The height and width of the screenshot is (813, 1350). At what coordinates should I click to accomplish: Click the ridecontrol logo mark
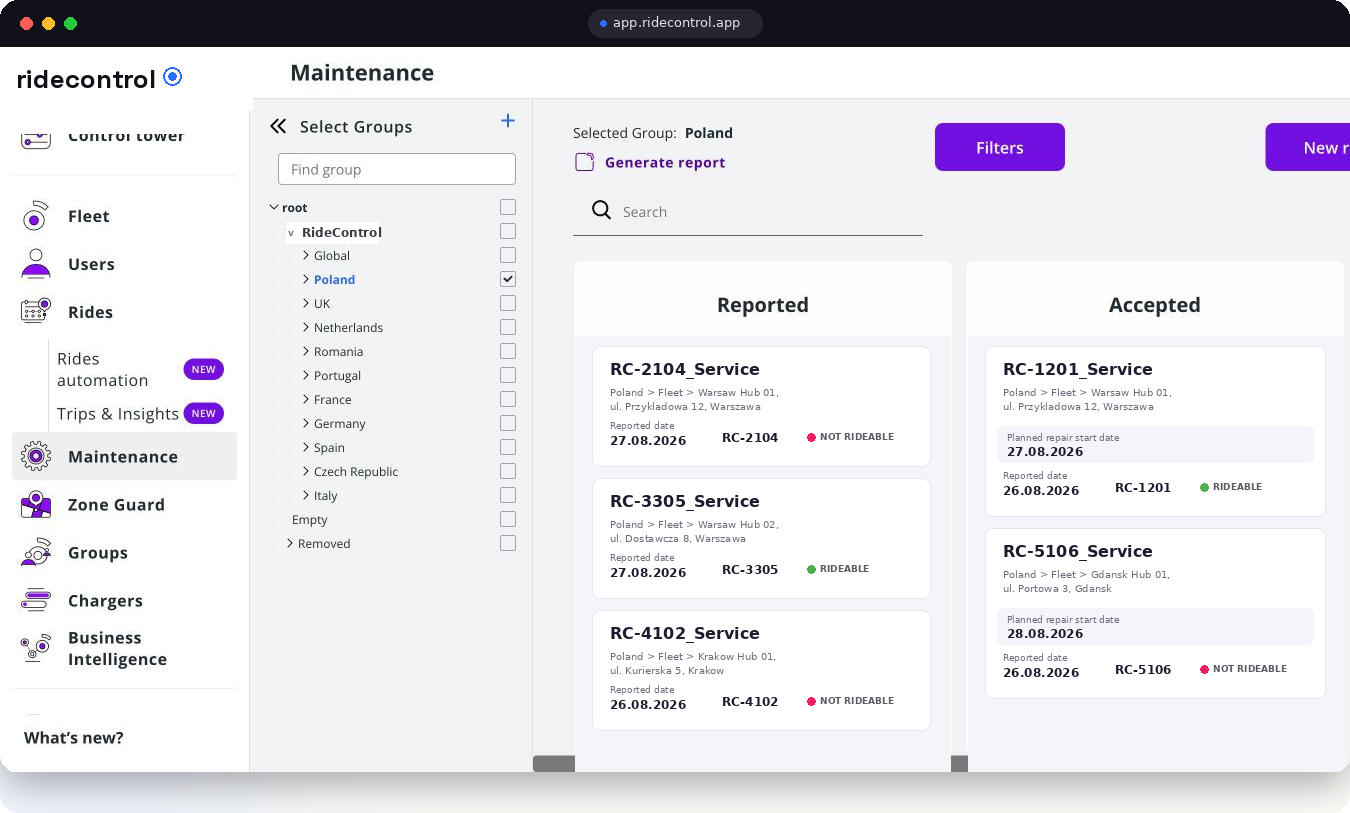pos(173,76)
